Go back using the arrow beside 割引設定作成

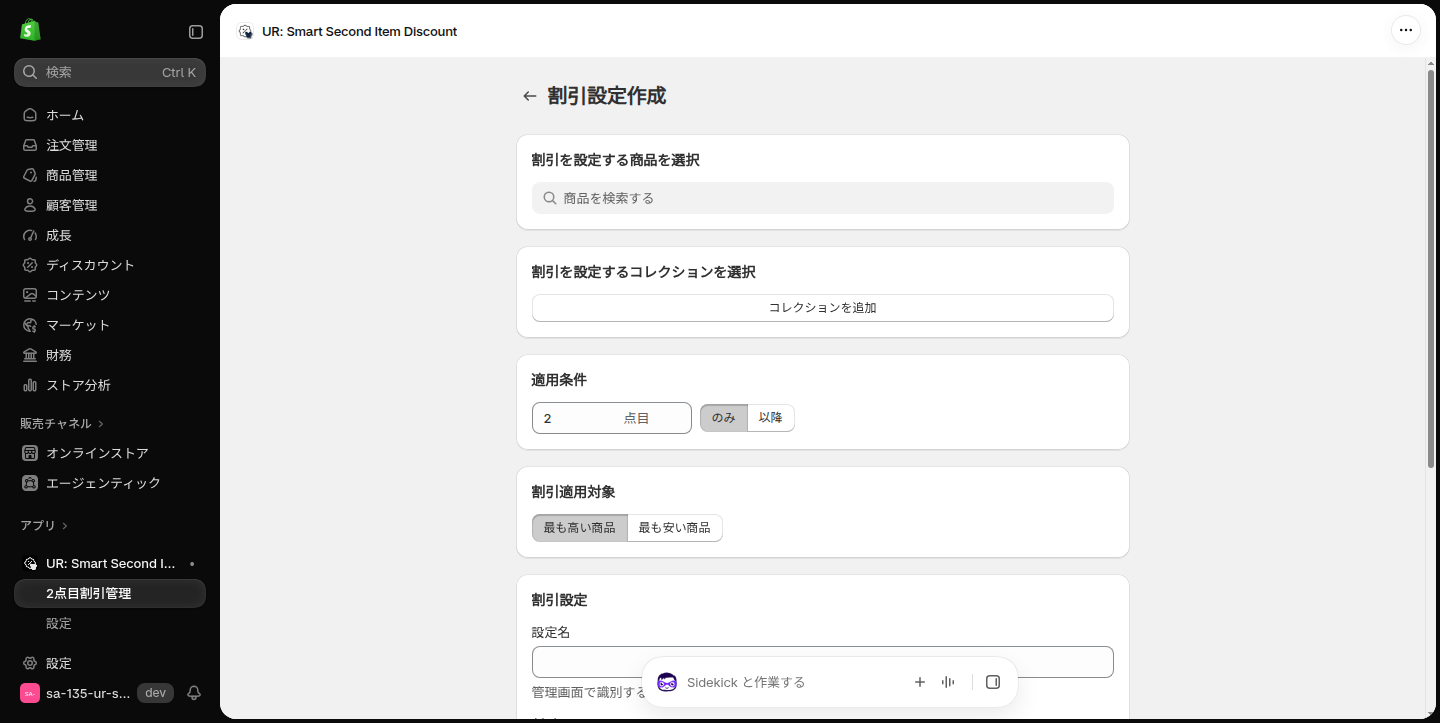click(530, 96)
